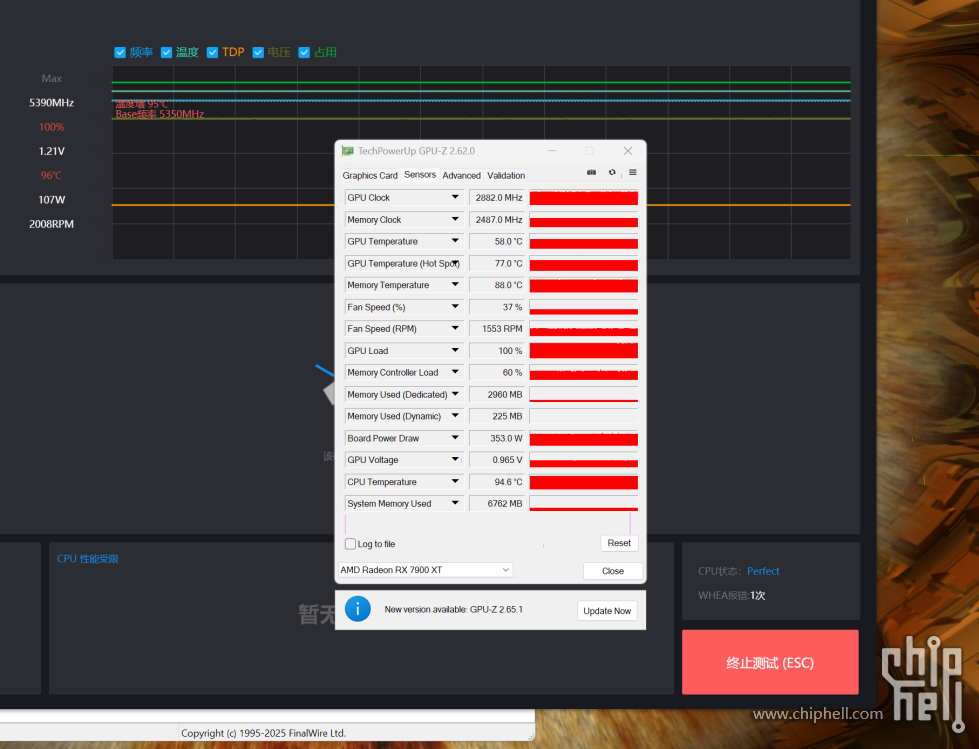This screenshot has width=979, height=749.
Task: Click the GPU-Z screenshot camera icon
Action: tap(591, 172)
